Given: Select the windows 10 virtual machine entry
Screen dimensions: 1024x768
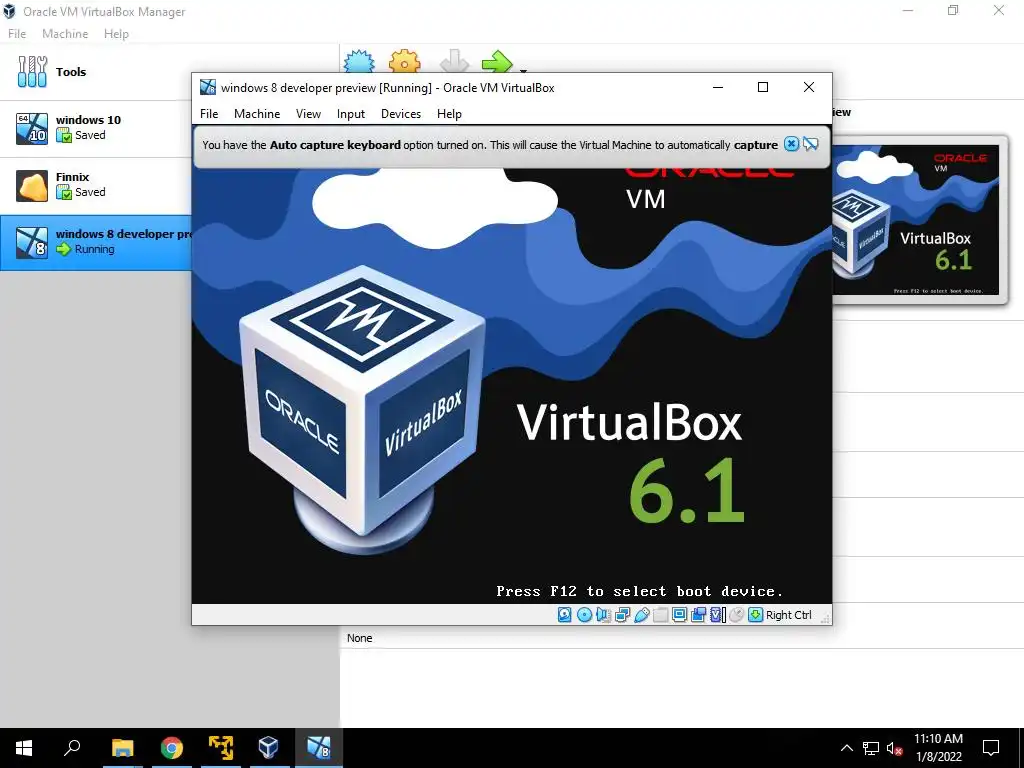Looking at the screenshot, I should tap(95, 128).
